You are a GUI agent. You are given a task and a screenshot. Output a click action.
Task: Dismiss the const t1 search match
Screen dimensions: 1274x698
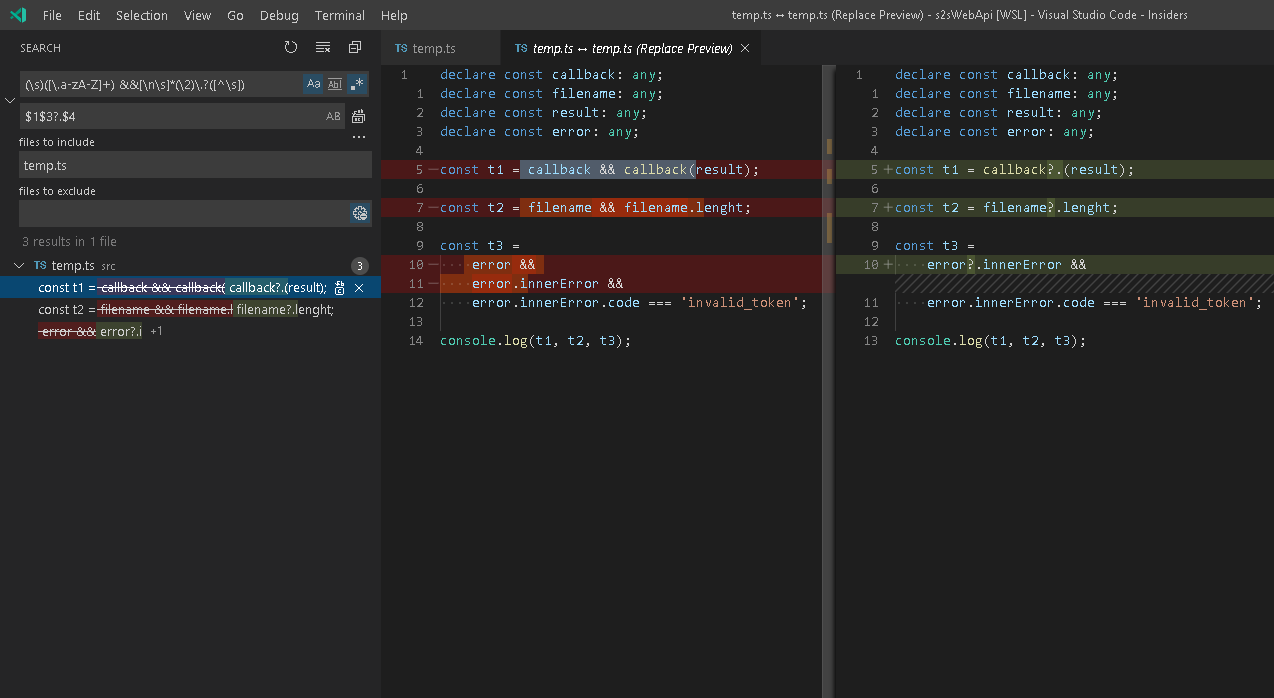coord(358,287)
